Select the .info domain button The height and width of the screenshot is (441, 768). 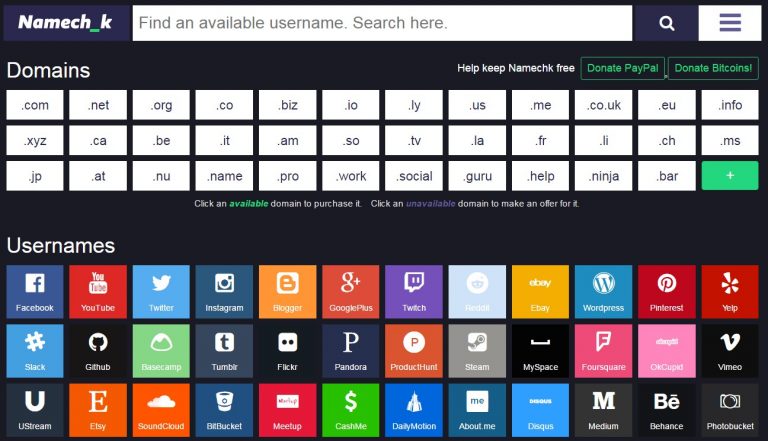point(730,105)
